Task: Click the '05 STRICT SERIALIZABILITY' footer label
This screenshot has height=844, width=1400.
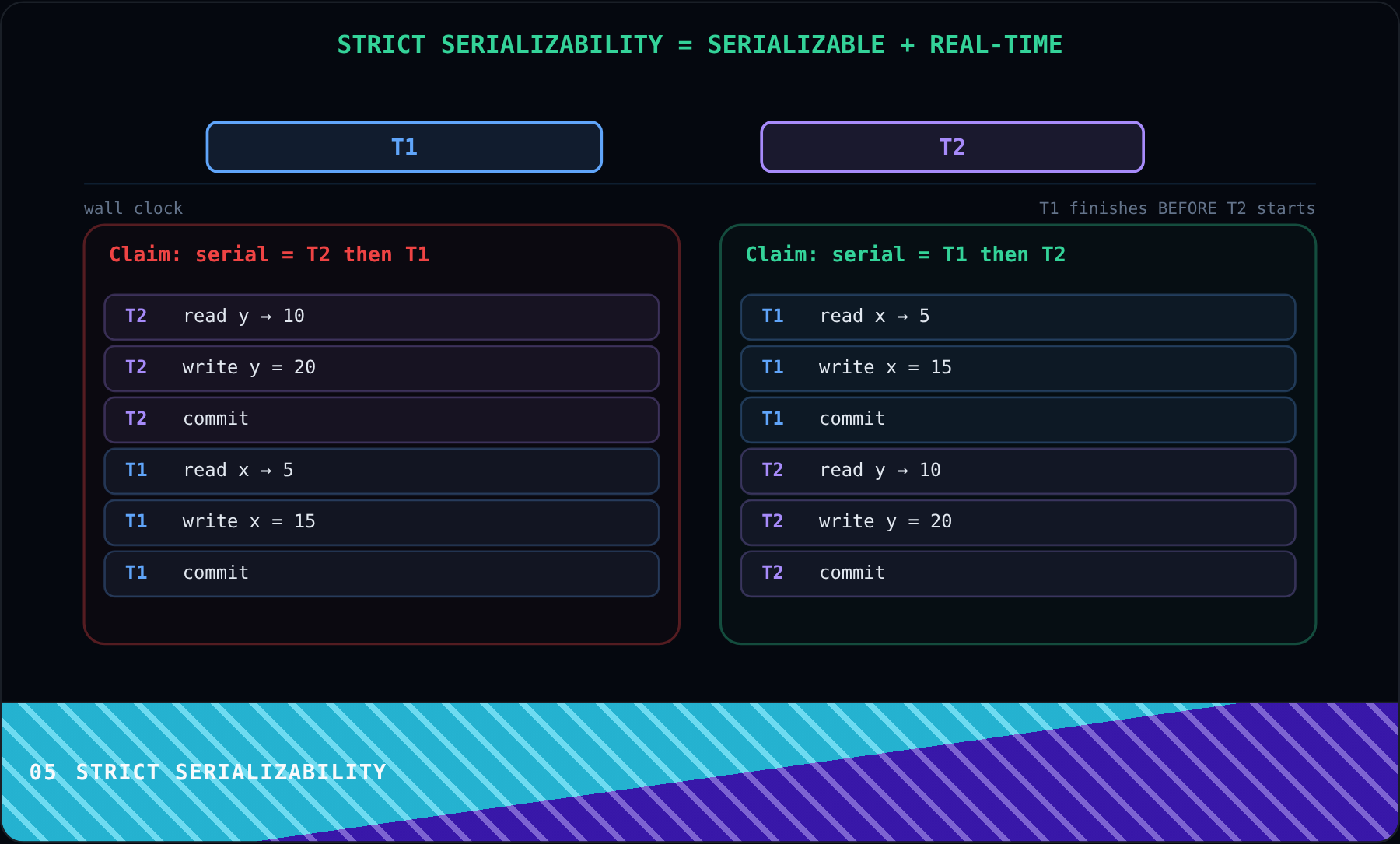Action: tap(208, 772)
